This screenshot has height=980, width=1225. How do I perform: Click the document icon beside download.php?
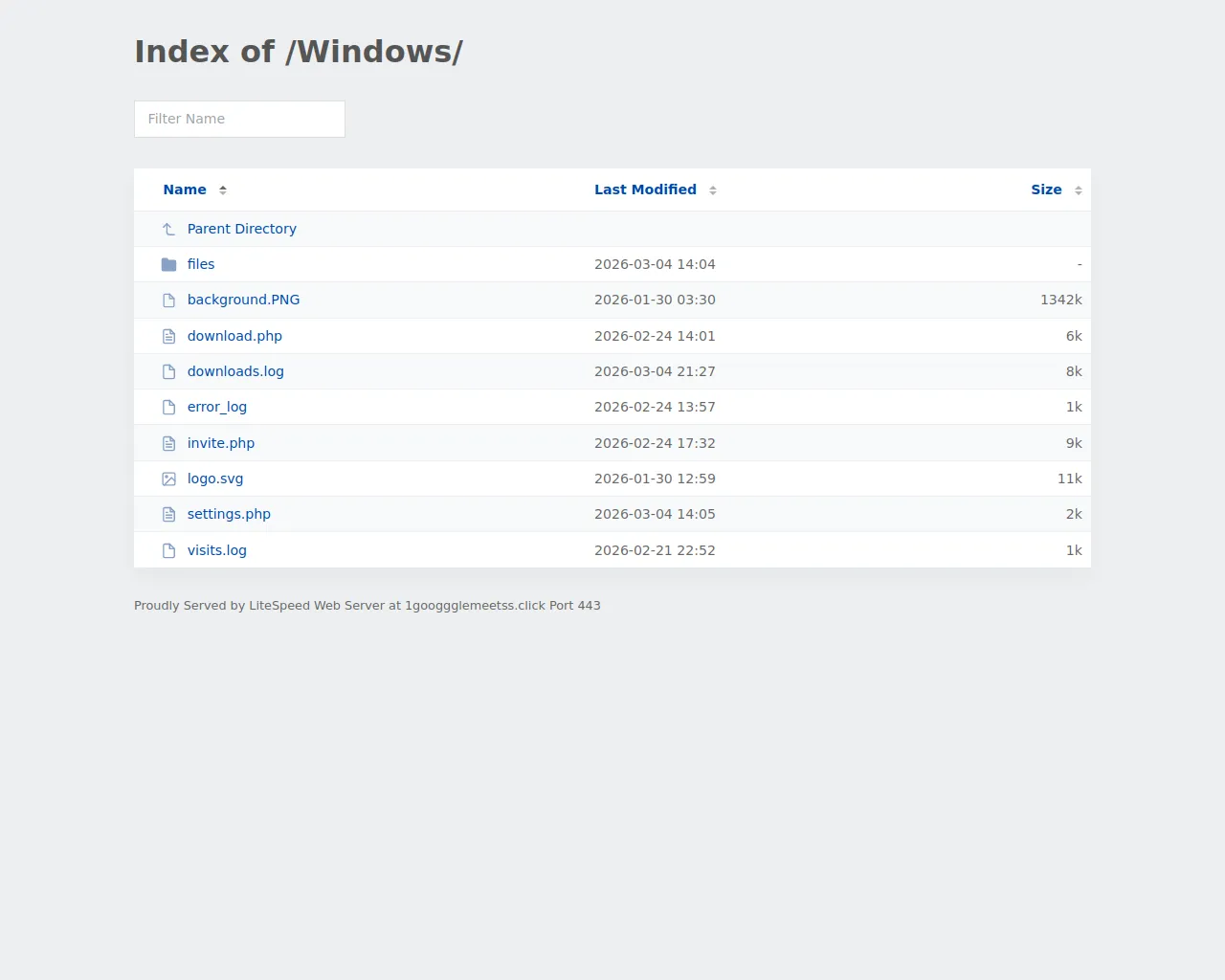coord(168,336)
